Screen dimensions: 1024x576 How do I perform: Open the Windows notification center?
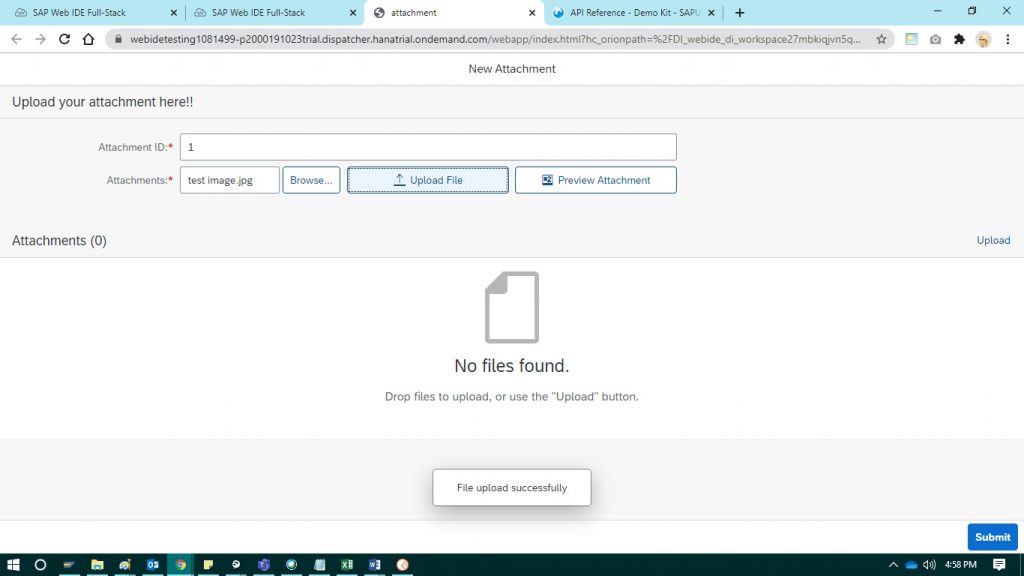(x=999, y=564)
